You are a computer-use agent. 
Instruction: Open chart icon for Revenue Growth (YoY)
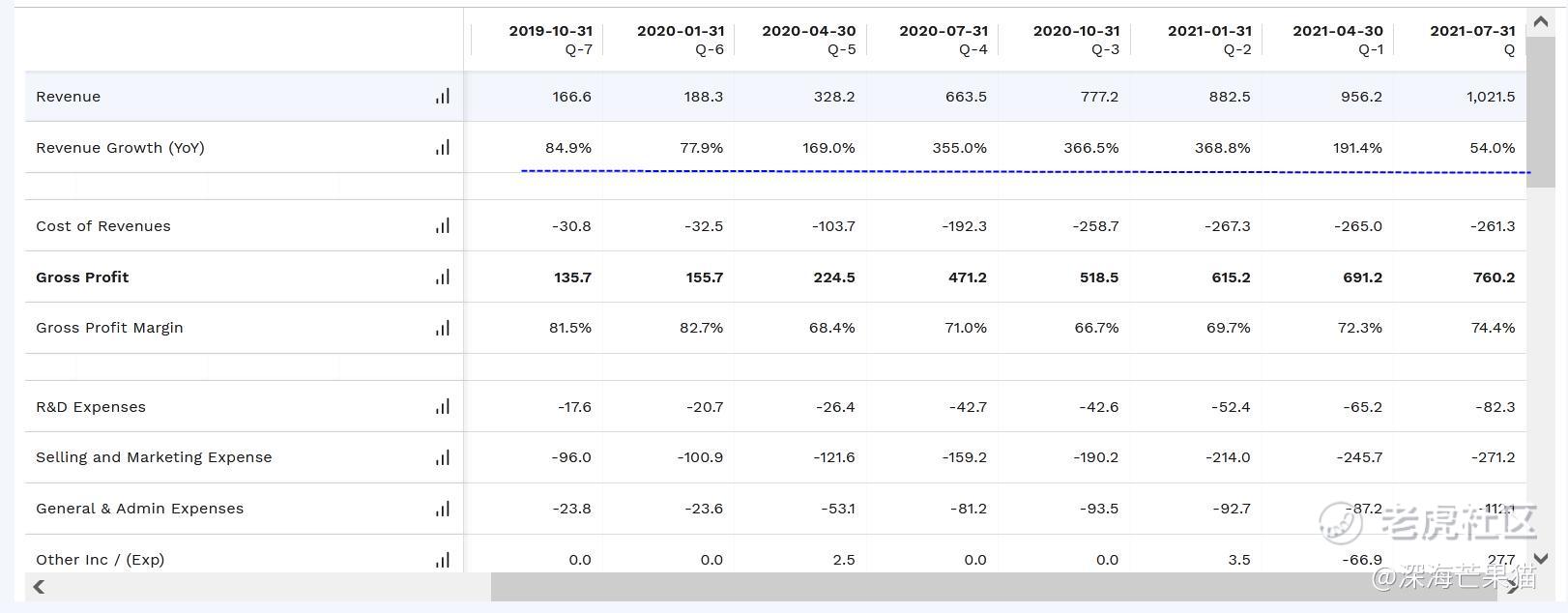[443, 147]
